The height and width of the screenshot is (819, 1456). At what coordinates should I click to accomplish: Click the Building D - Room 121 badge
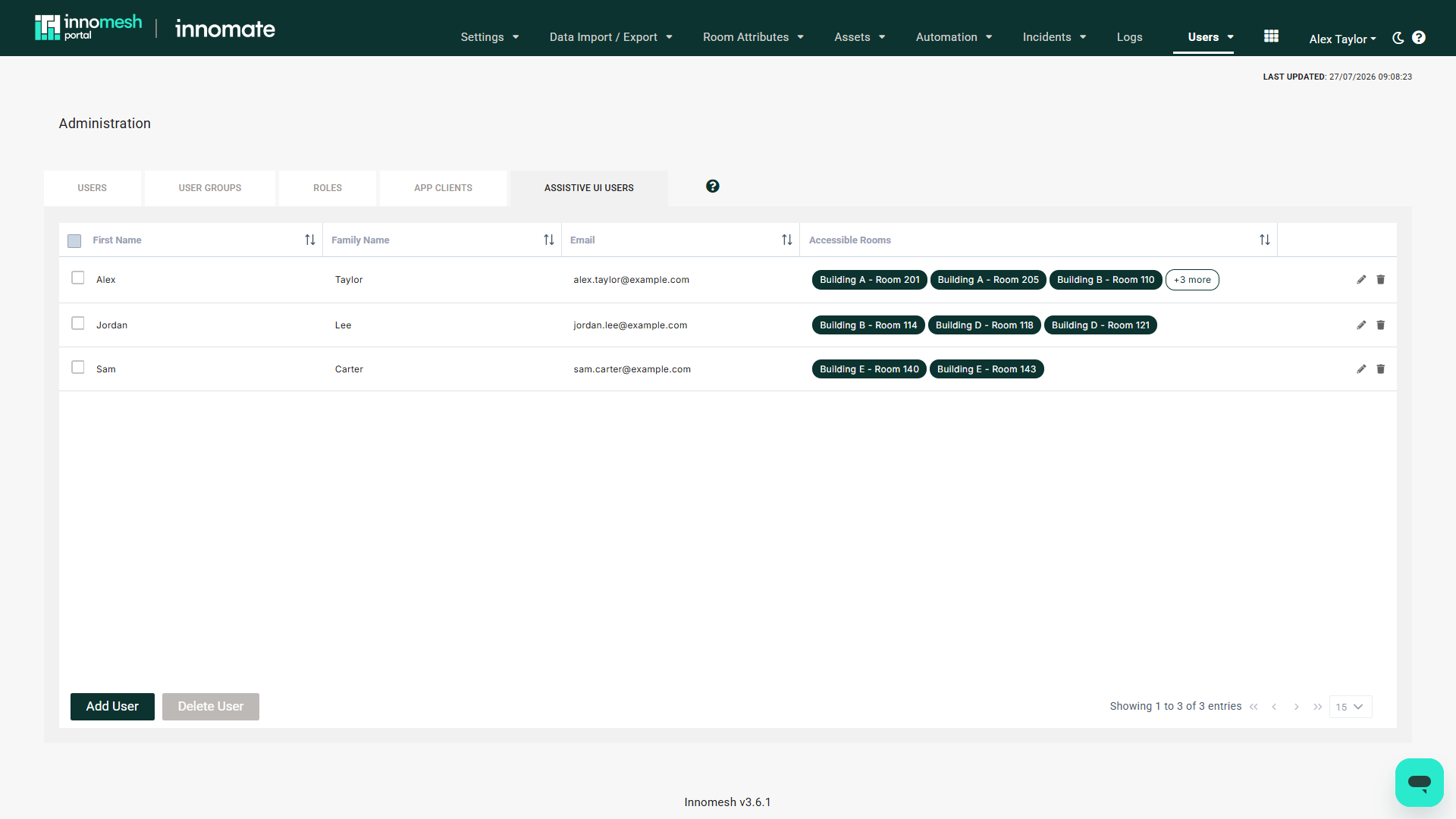click(x=1100, y=325)
